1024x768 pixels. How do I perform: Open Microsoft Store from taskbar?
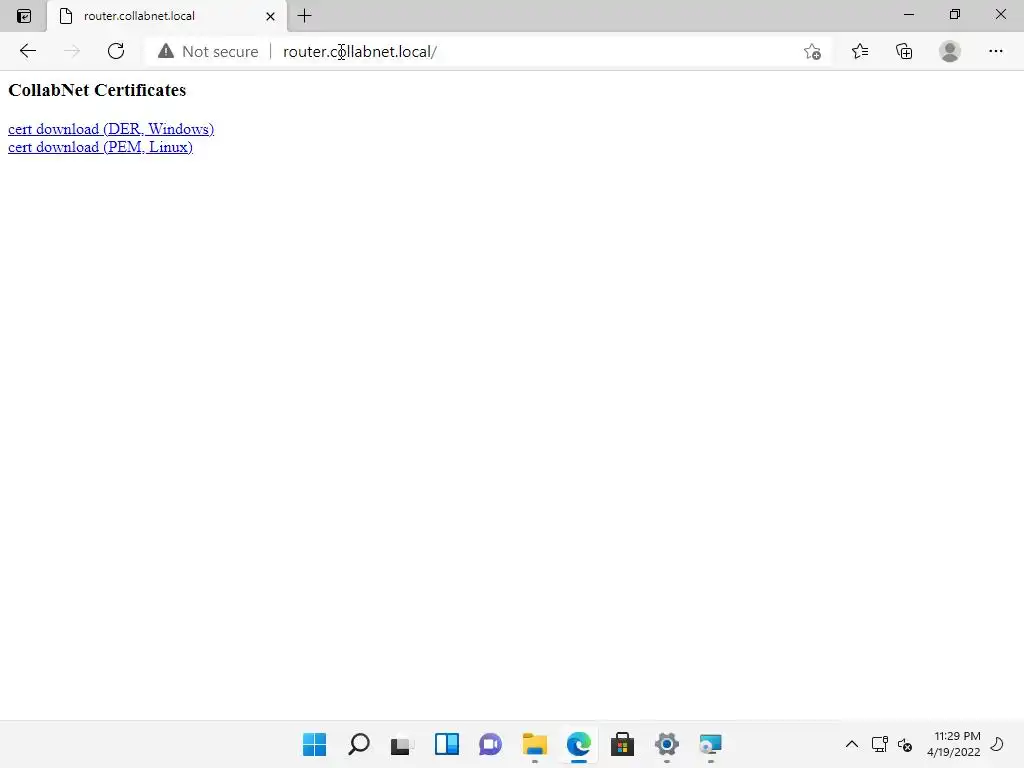(622, 744)
